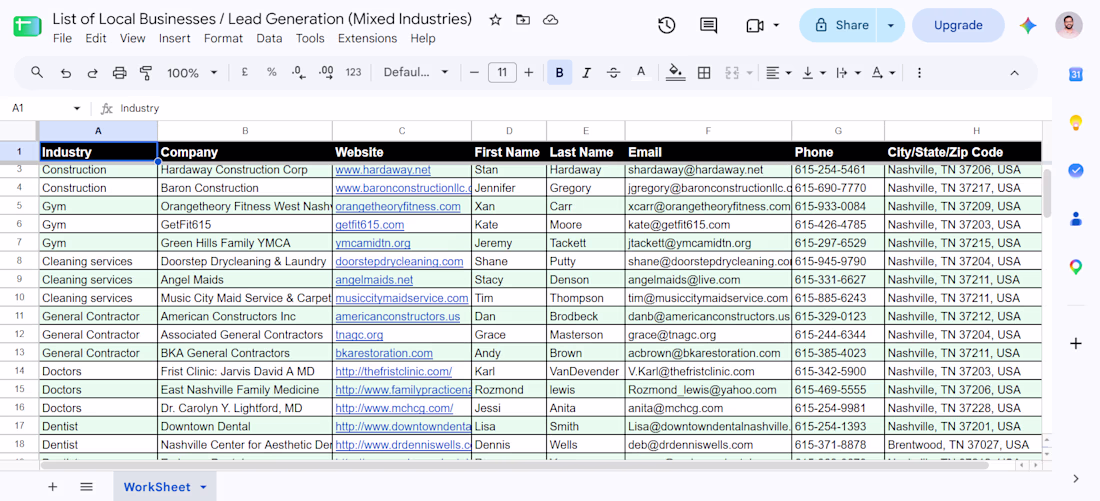Format as currency with pound icon

click(244, 72)
